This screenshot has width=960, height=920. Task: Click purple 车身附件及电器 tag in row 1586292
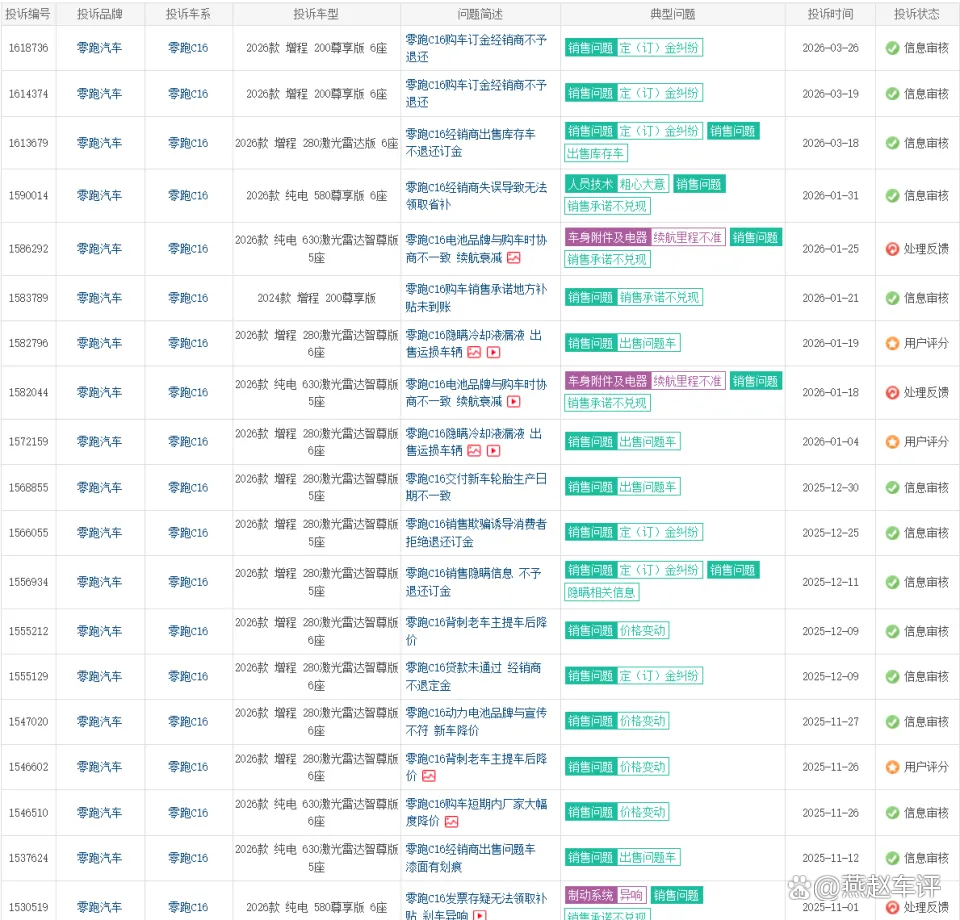pyautogui.click(x=607, y=238)
